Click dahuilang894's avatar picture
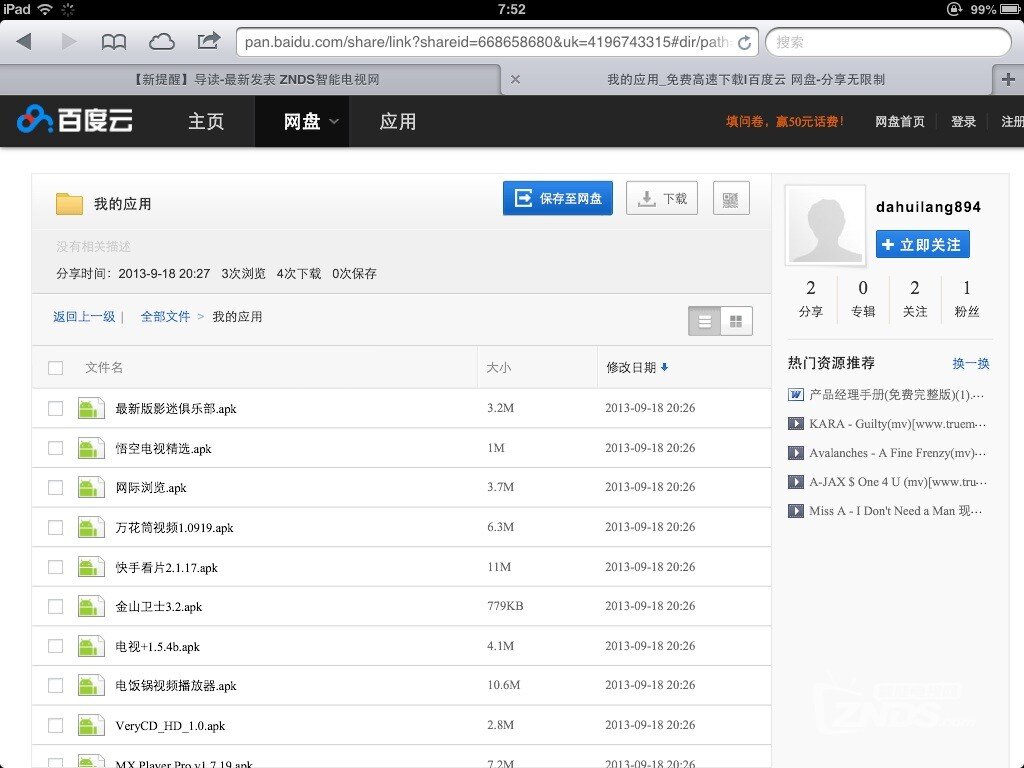Image resolution: width=1024 pixels, height=768 pixels. click(x=825, y=225)
